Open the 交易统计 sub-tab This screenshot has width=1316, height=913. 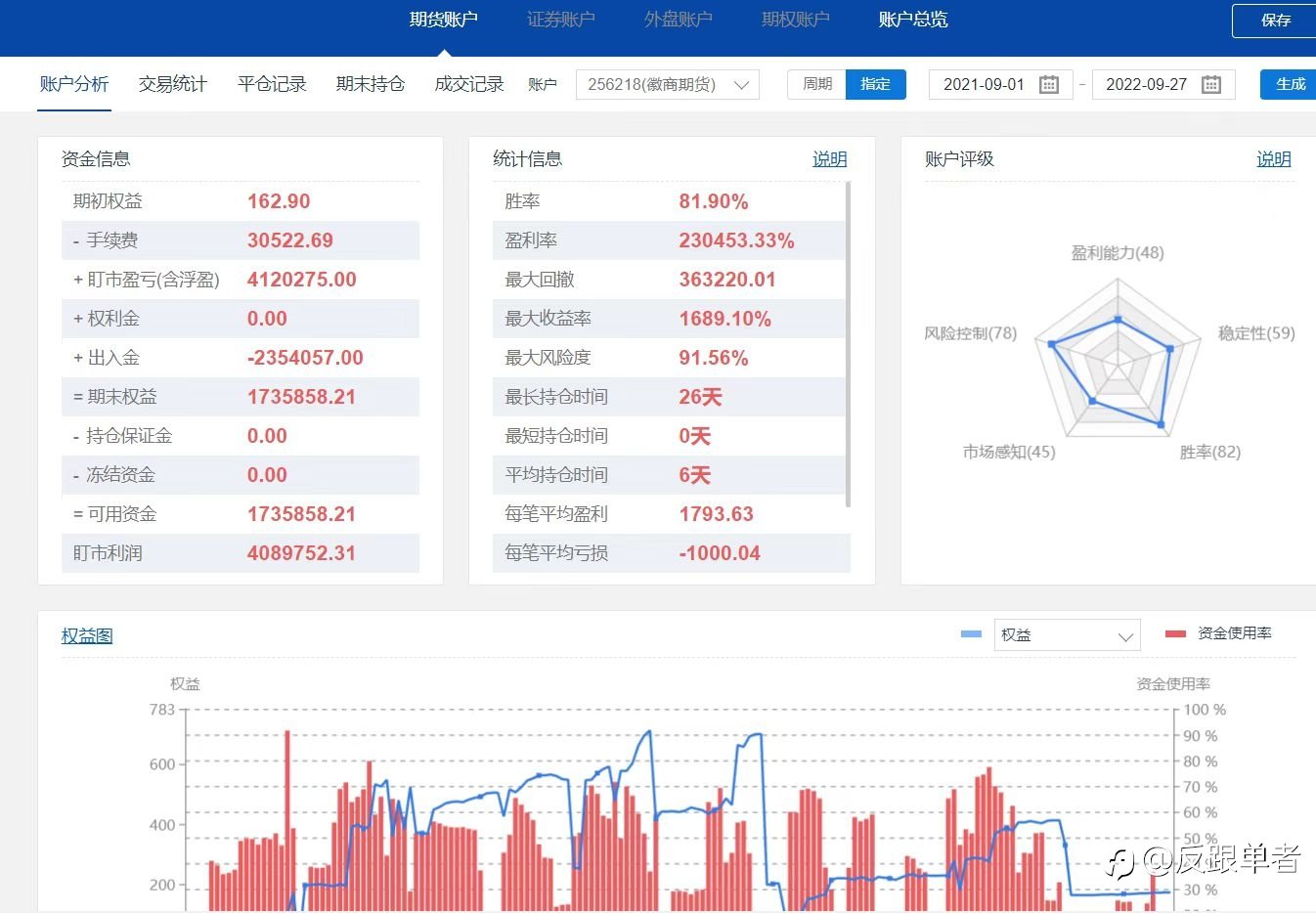pyautogui.click(x=173, y=84)
